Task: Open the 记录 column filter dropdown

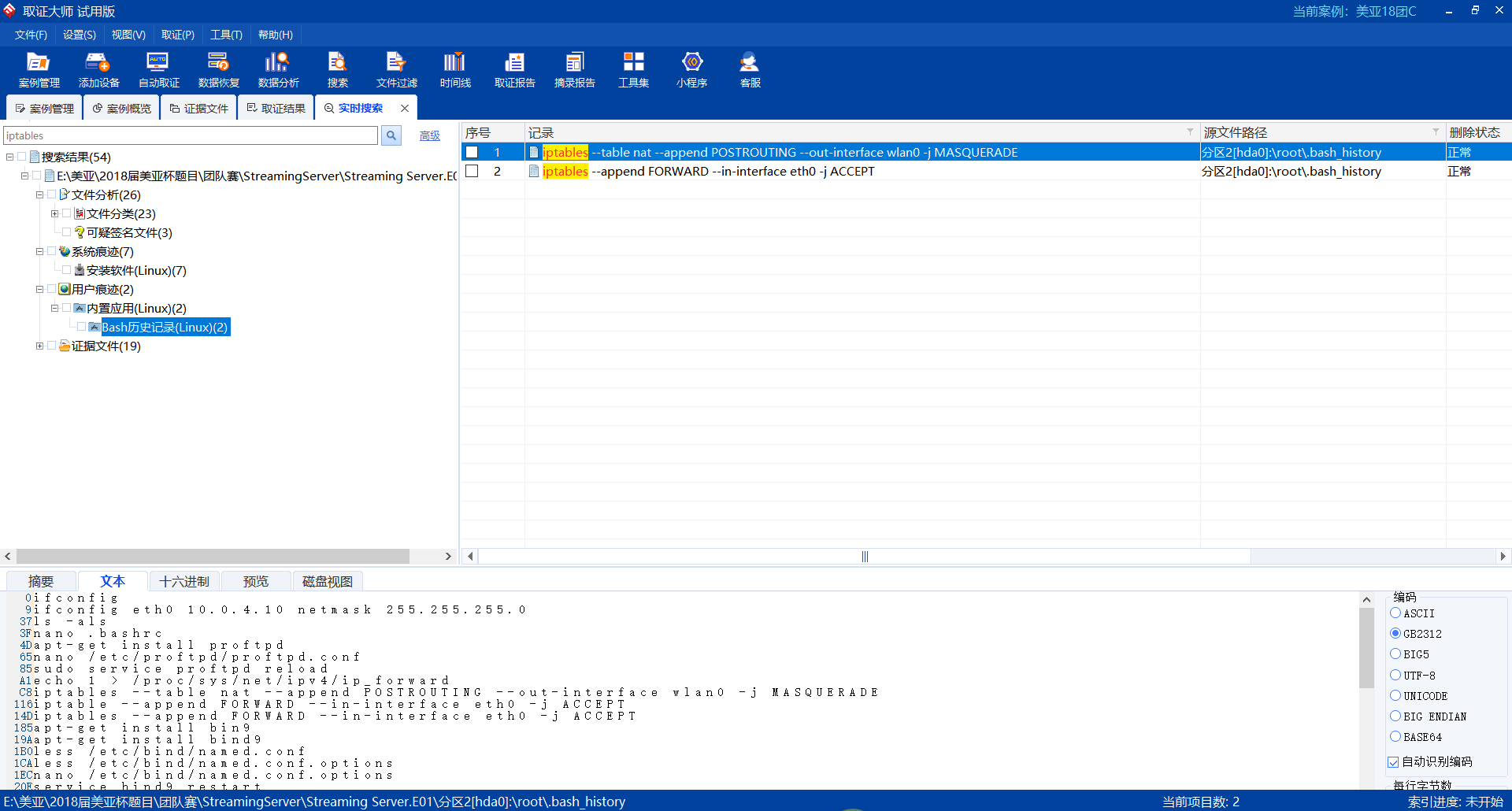Action: point(1190,131)
